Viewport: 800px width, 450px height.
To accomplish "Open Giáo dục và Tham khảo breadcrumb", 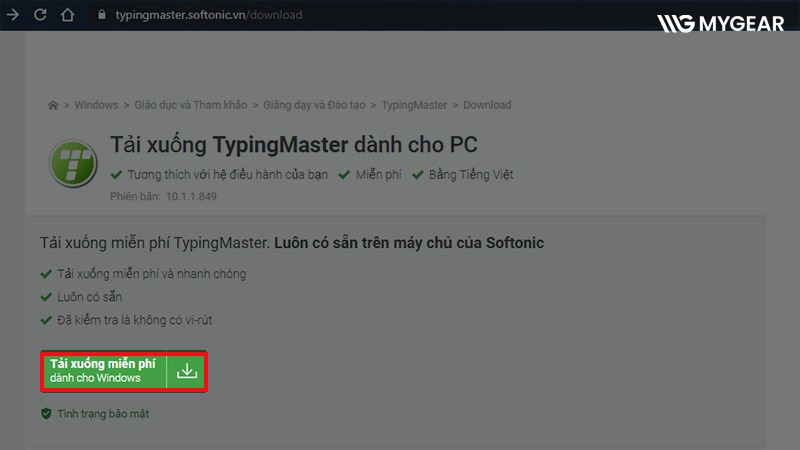I will (x=191, y=105).
